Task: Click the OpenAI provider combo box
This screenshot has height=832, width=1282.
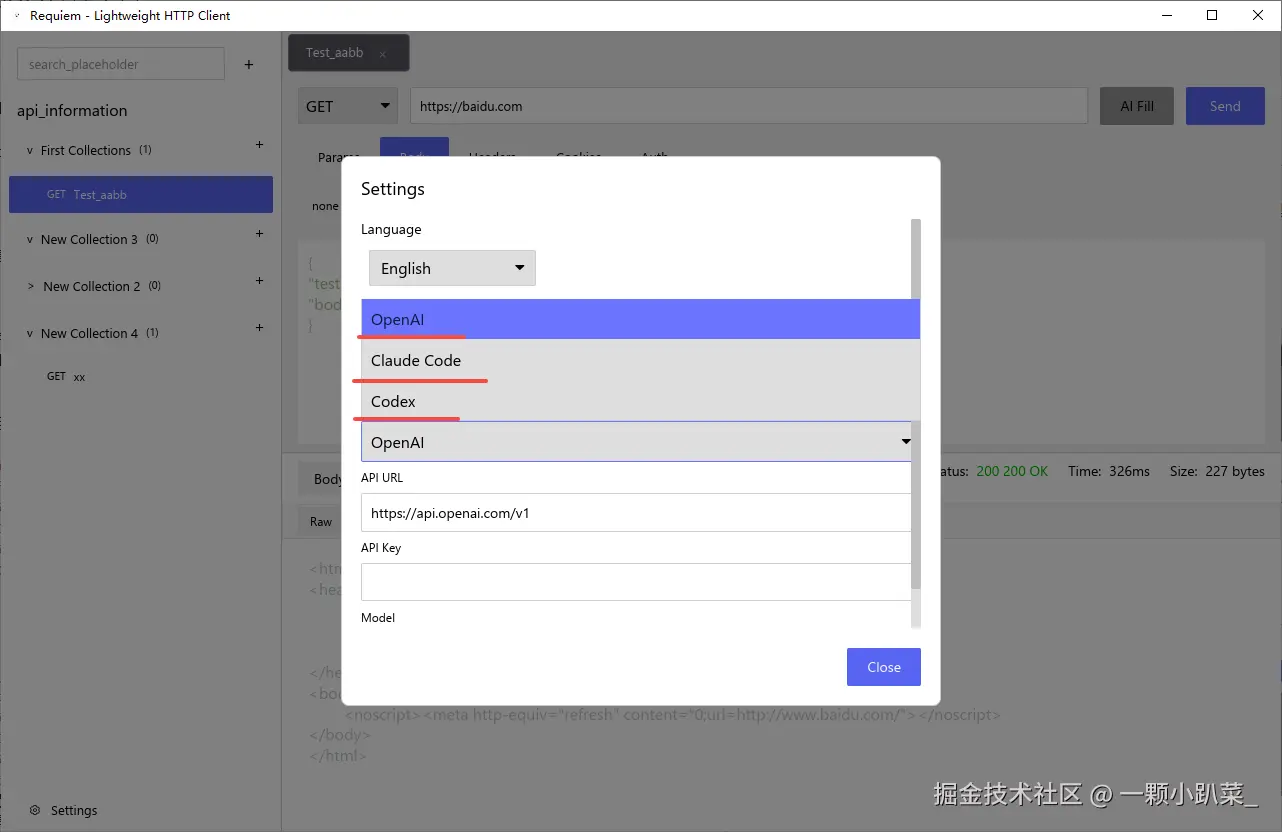Action: [x=636, y=442]
